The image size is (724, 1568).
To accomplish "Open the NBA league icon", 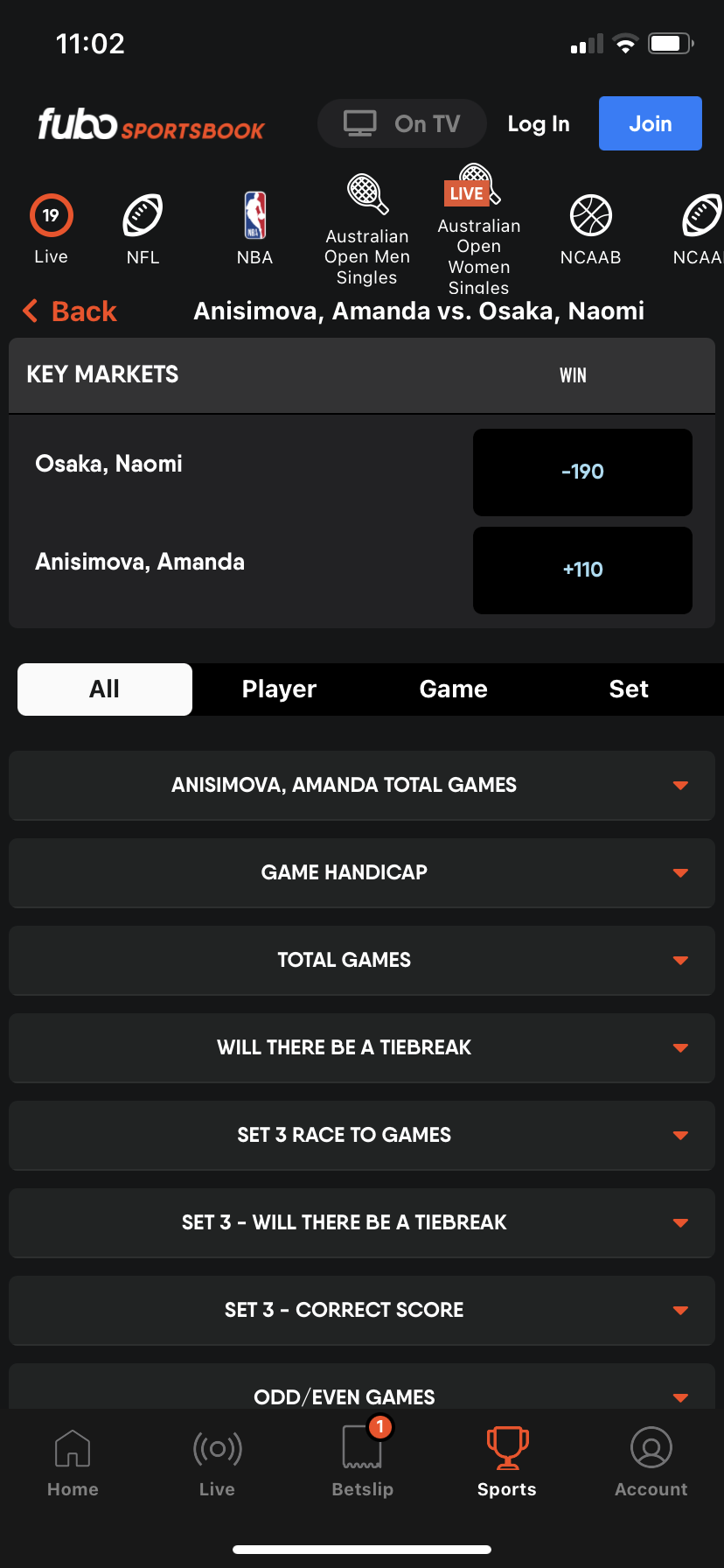I will (254, 216).
